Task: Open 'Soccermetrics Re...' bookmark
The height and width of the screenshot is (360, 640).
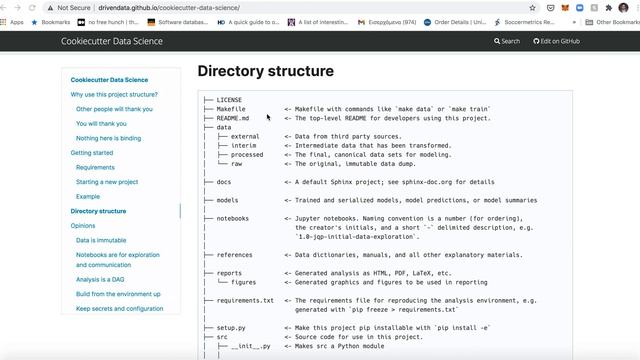Action: [524, 22]
